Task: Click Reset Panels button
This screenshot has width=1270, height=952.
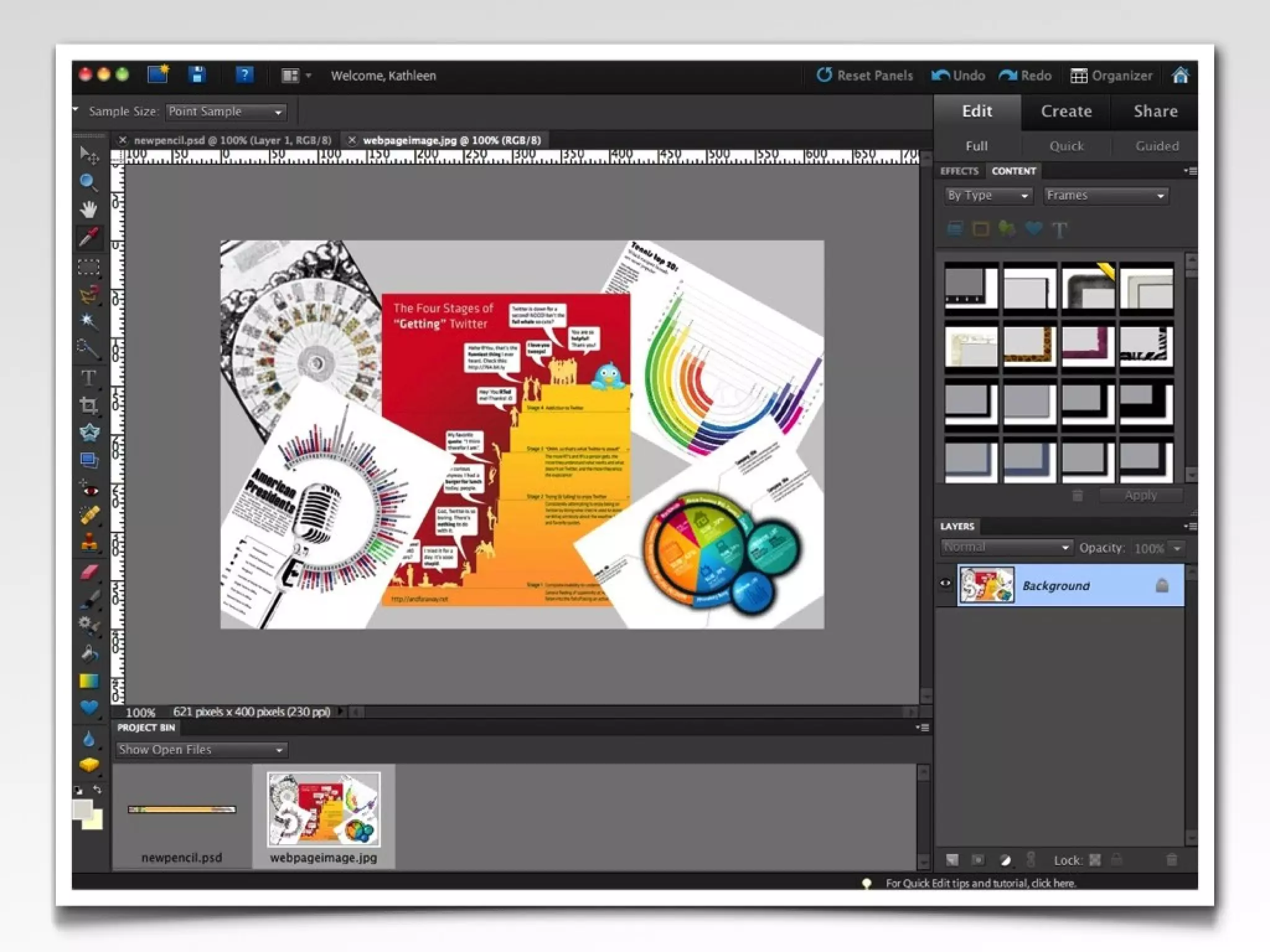Action: (865, 76)
